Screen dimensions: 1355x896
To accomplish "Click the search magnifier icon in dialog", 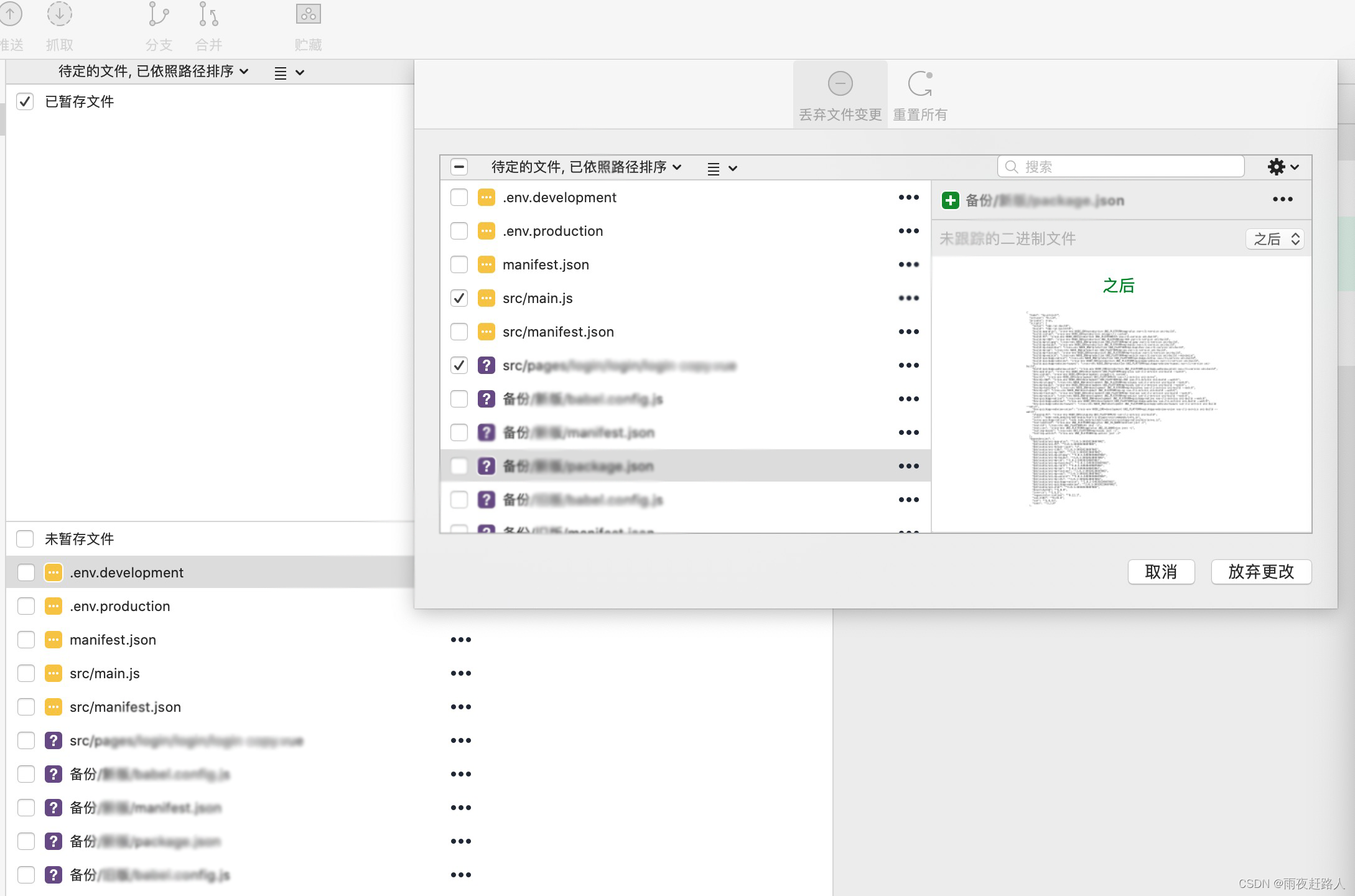I will pos(1012,167).
